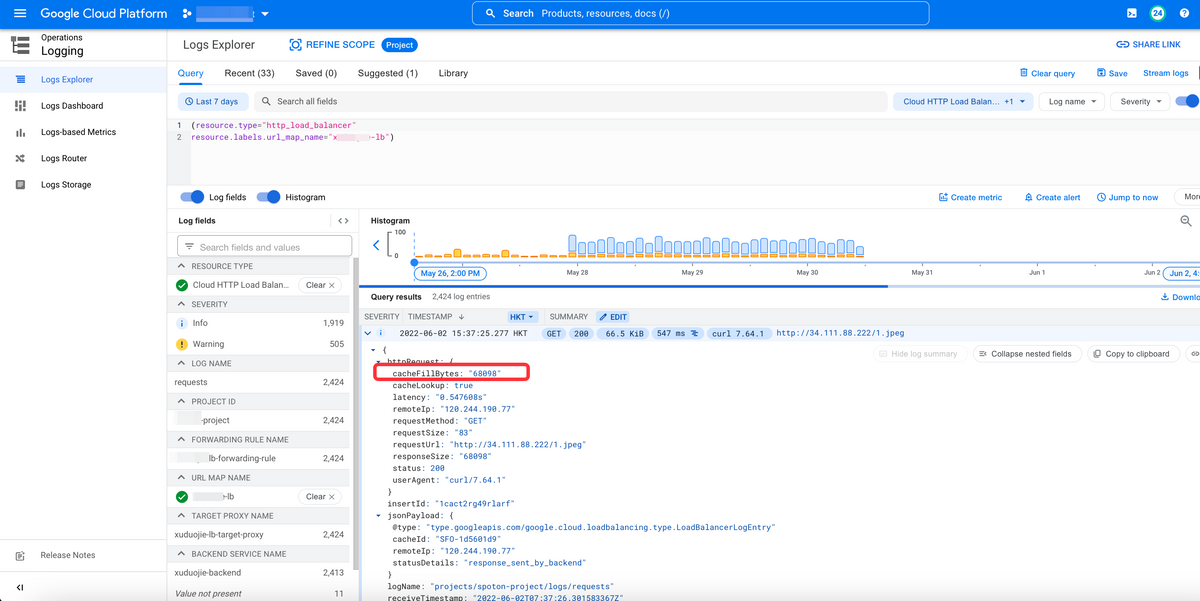Toggle the switch next to Severity dropdown
The height and width of the screenshot is (601, 1200).
1187,101
